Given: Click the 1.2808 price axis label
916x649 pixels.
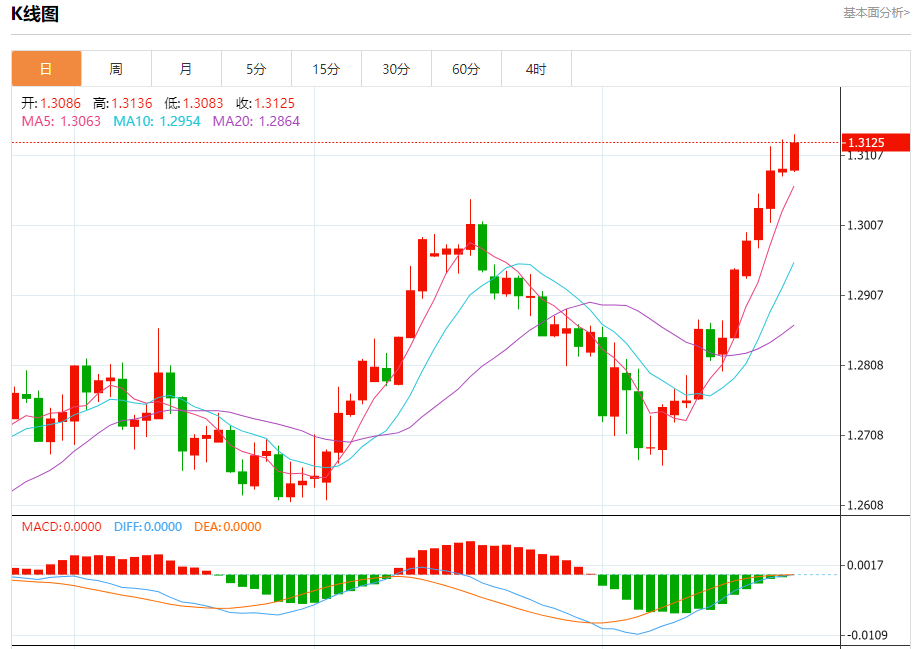Looking at the screenshot, I should (x=865, y=366).
